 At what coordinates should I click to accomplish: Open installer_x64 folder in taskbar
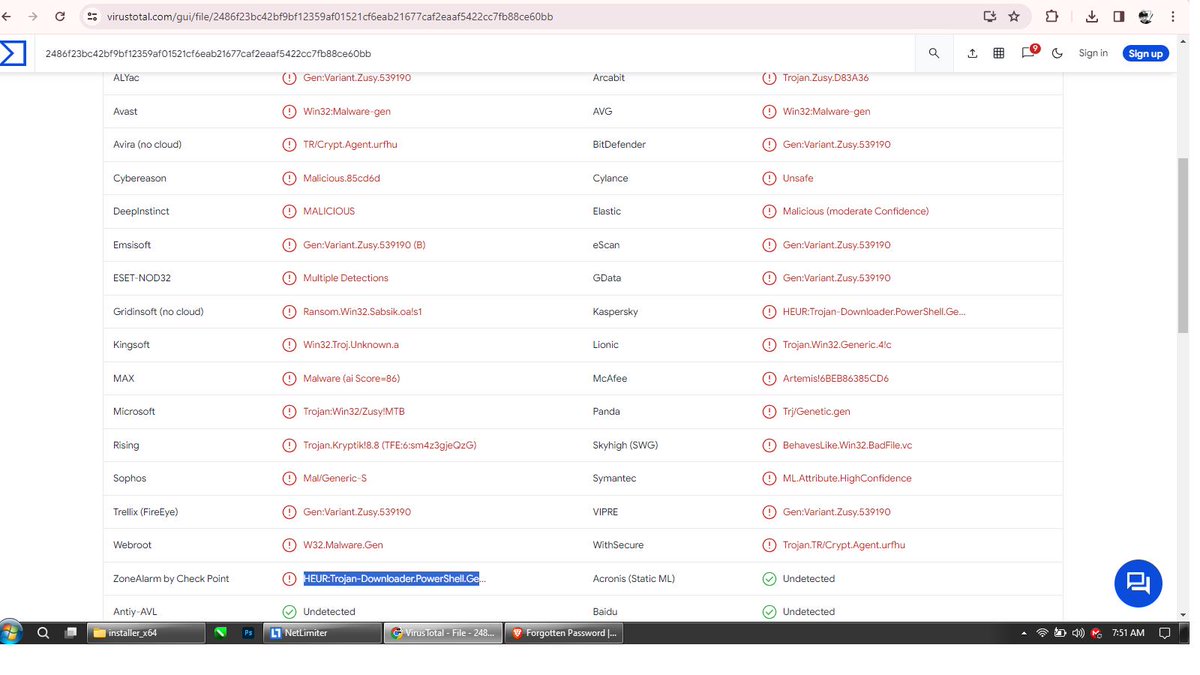point(145,633)
